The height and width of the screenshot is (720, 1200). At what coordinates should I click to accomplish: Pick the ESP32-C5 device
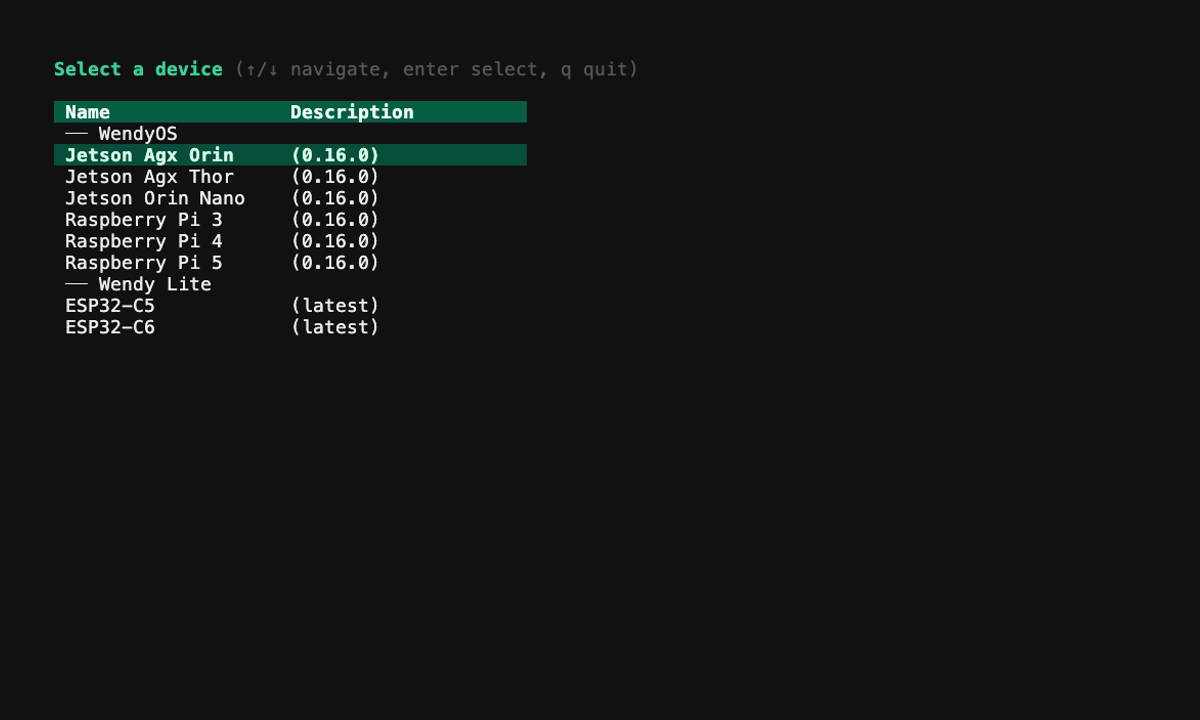coord(290,306)
